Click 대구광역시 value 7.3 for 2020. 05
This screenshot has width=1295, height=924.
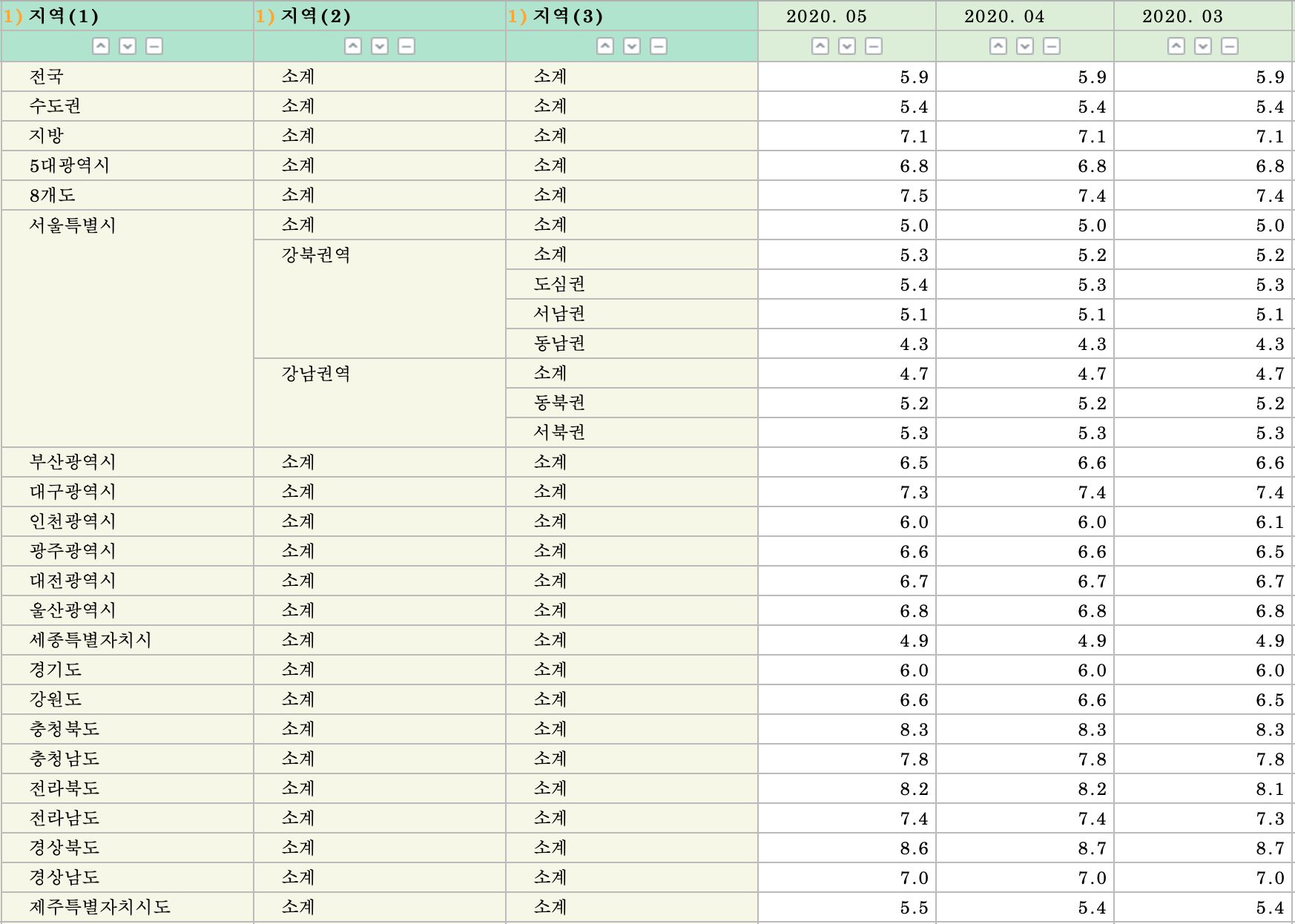pos(914,492)
